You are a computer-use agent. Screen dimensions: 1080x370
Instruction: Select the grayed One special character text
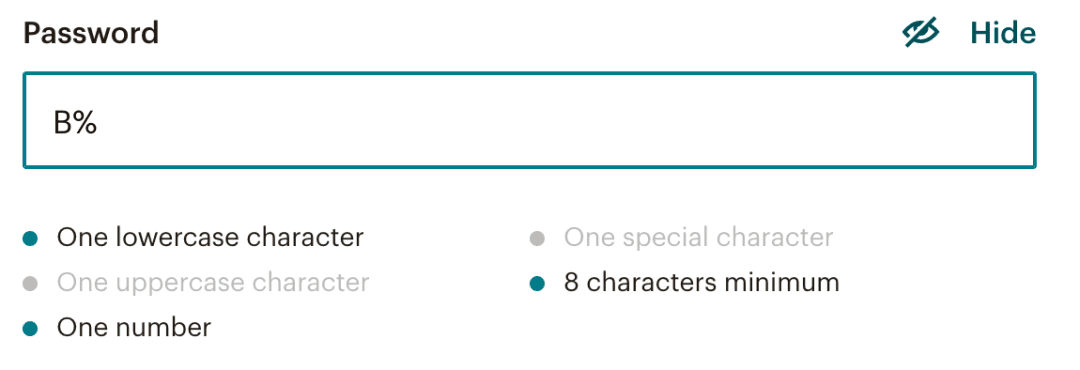click(698, 238)
